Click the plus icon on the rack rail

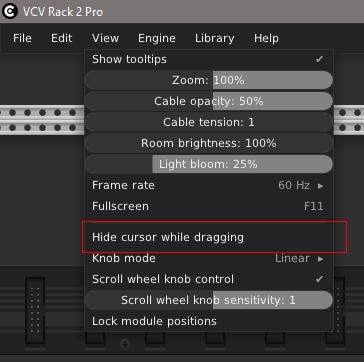pyautogui.click(x=125, y=344)
